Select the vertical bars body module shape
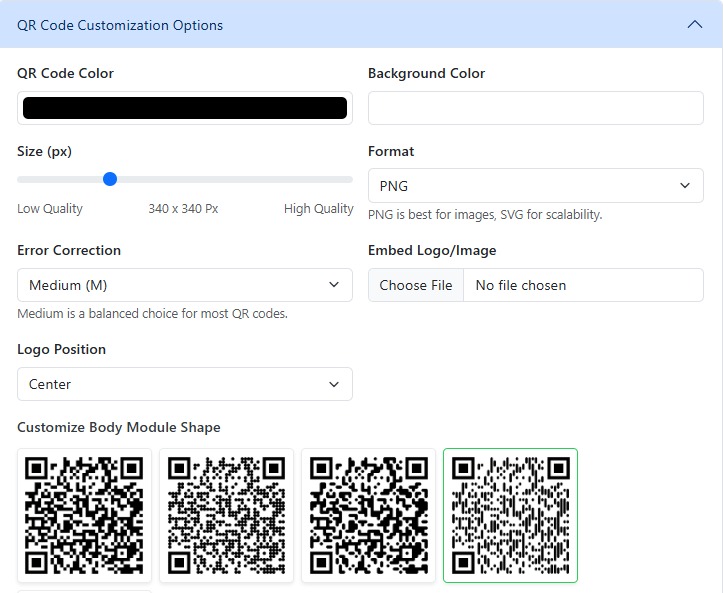 pyautogui.click(x=510, y=516)
